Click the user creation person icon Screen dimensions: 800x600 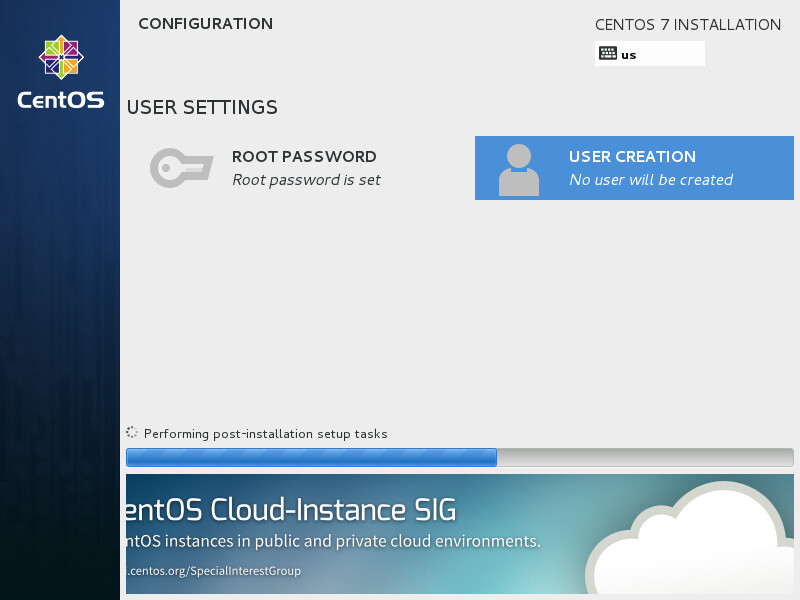[518, 169]
